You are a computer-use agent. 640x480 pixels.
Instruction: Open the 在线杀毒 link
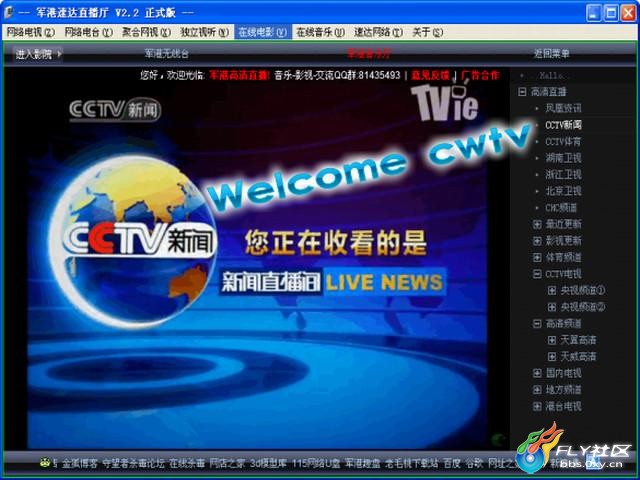tap(187, 463)
